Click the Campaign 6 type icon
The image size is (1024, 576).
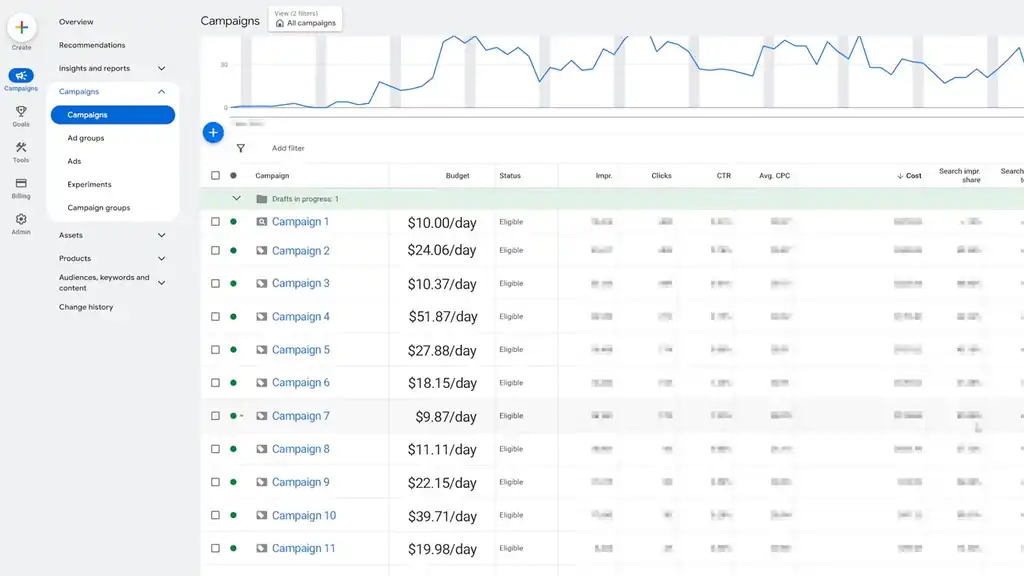tap(261, 383)
